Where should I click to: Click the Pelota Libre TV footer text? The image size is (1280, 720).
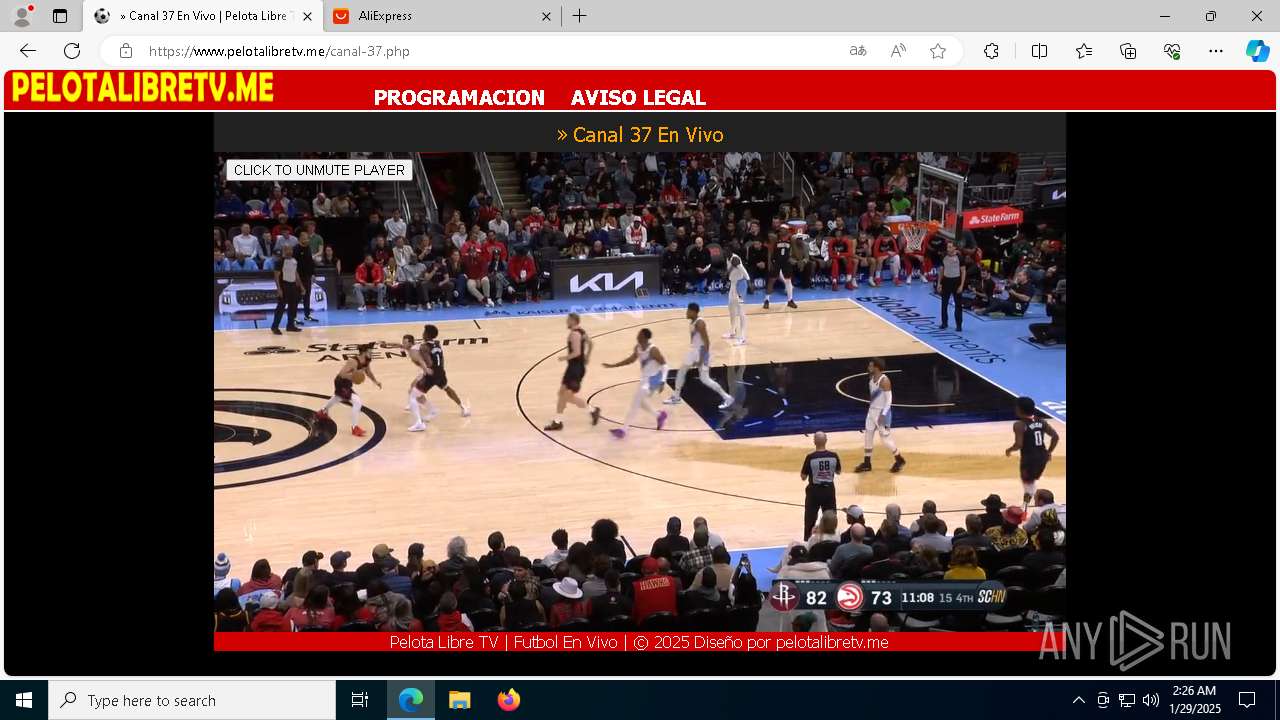[639, 642]
